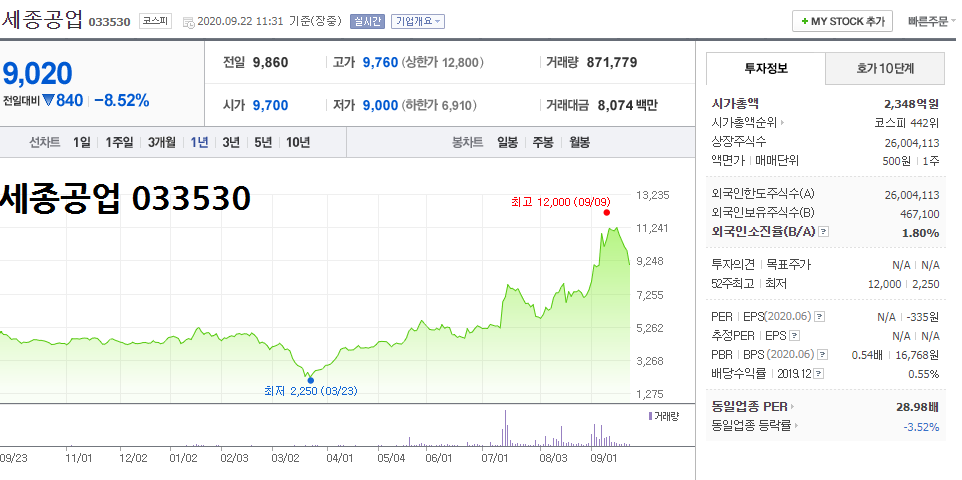Click the 배당수익률 value 0.55%
The width and height of the screenshot is (962, 480).
click(x=923, y=374)
